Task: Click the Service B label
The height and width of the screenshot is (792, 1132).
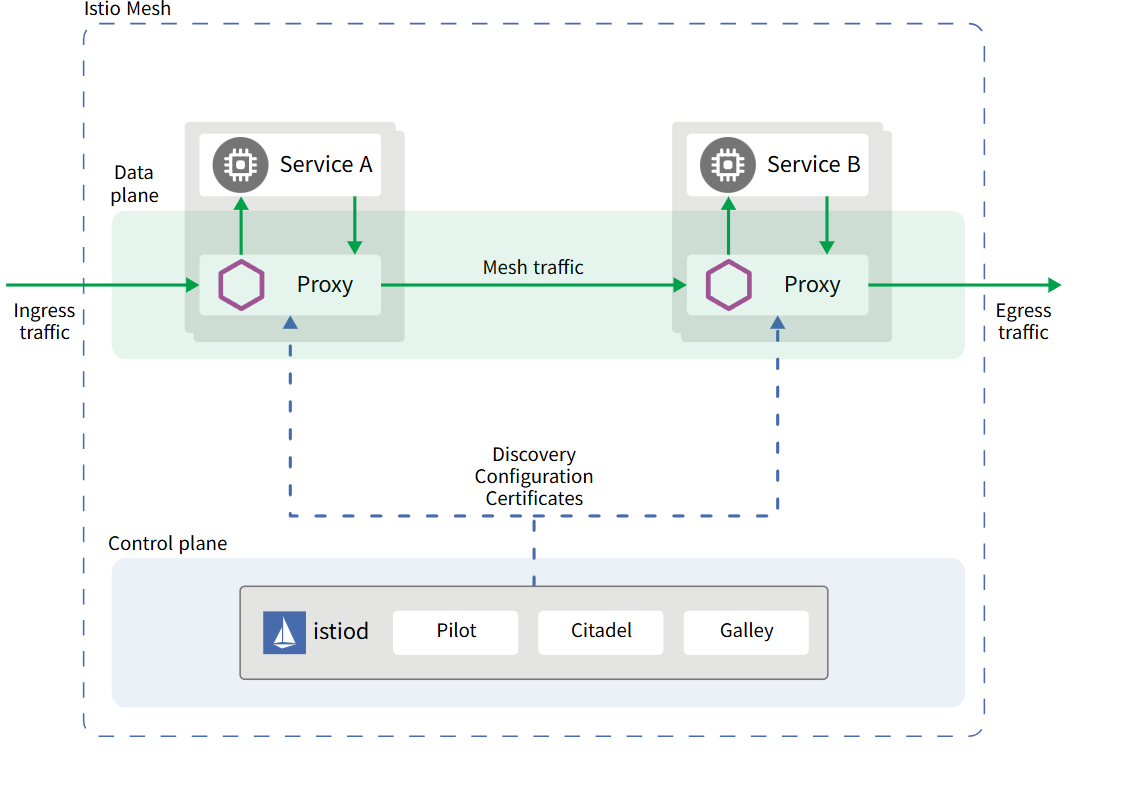Action: click(x=813, y=164)
